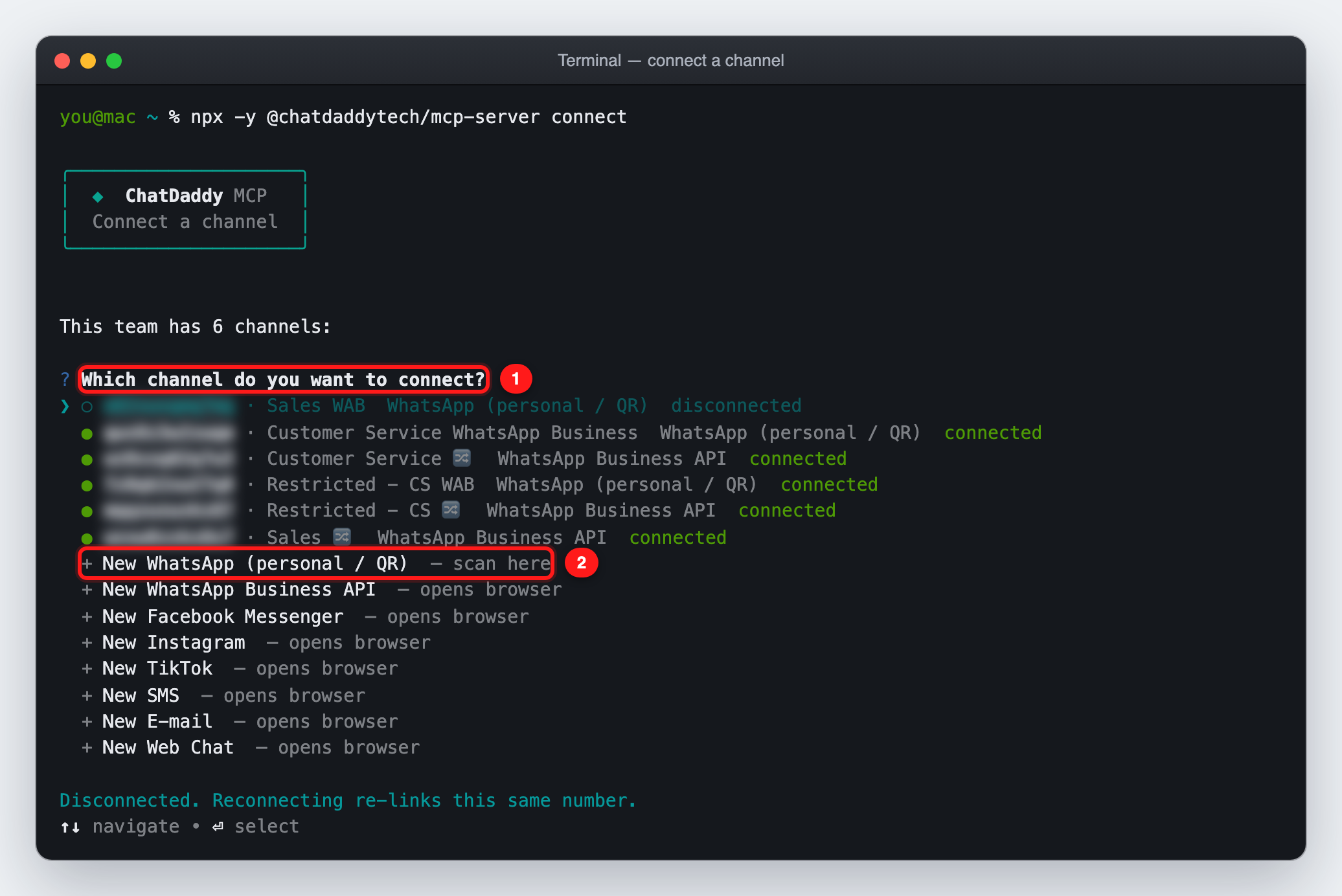Viewport: 1342px width, 896px height.
Task: Pick the Customer Service WhatsApp Business channel name
Action: (452, 432)
